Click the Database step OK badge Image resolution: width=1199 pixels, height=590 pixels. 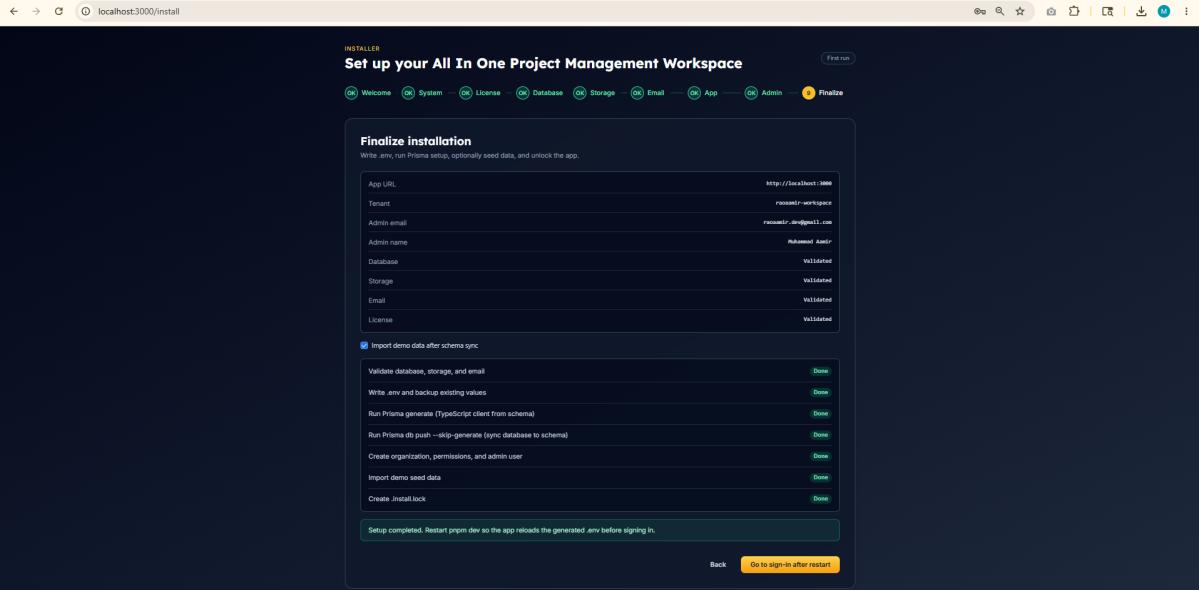(x=522, y=93)
